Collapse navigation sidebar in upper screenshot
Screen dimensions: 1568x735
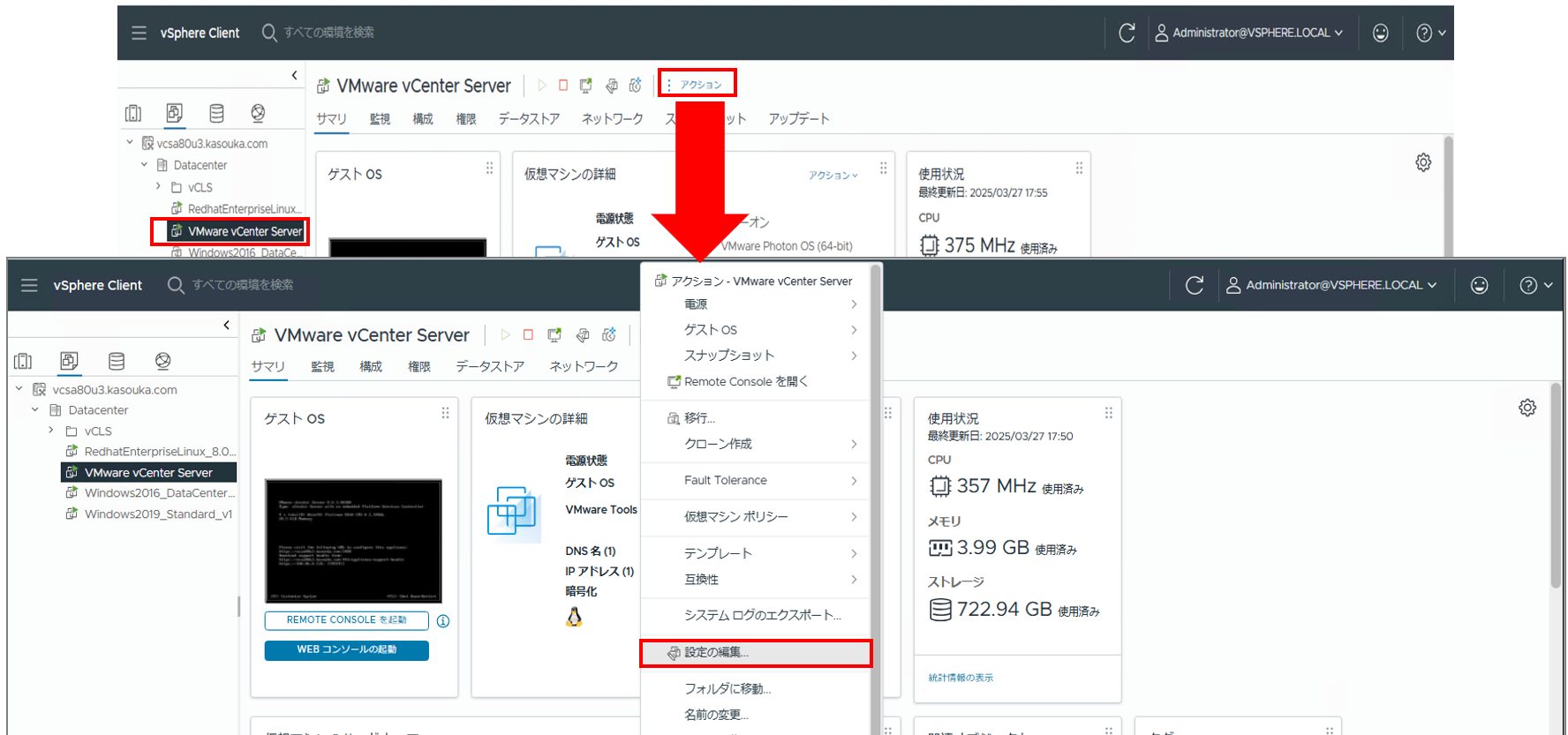(x=295, y=76)
